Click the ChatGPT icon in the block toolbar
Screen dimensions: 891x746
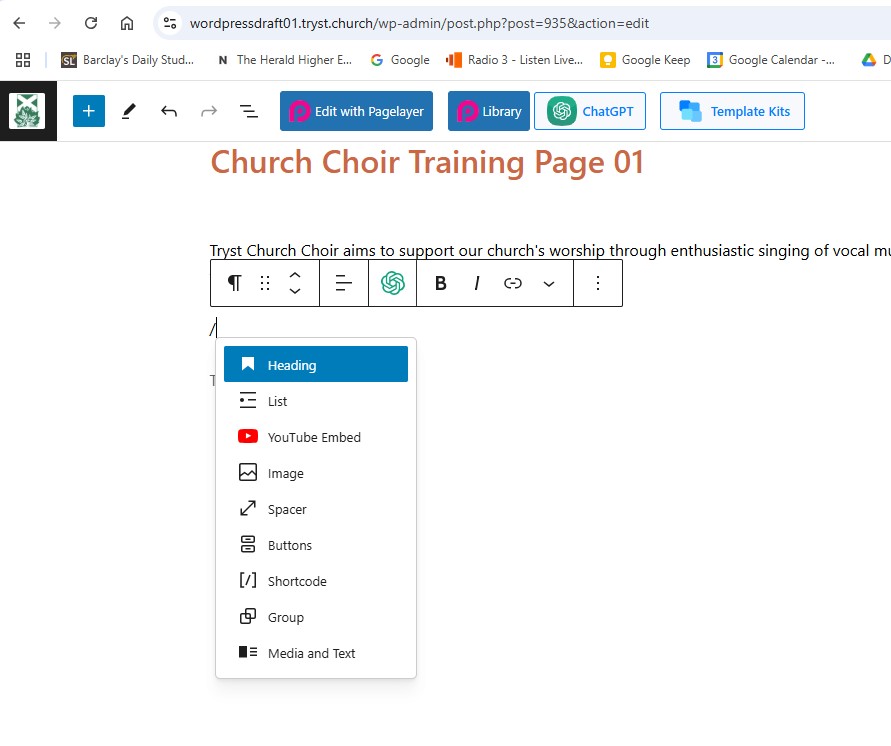click(392, 283)
